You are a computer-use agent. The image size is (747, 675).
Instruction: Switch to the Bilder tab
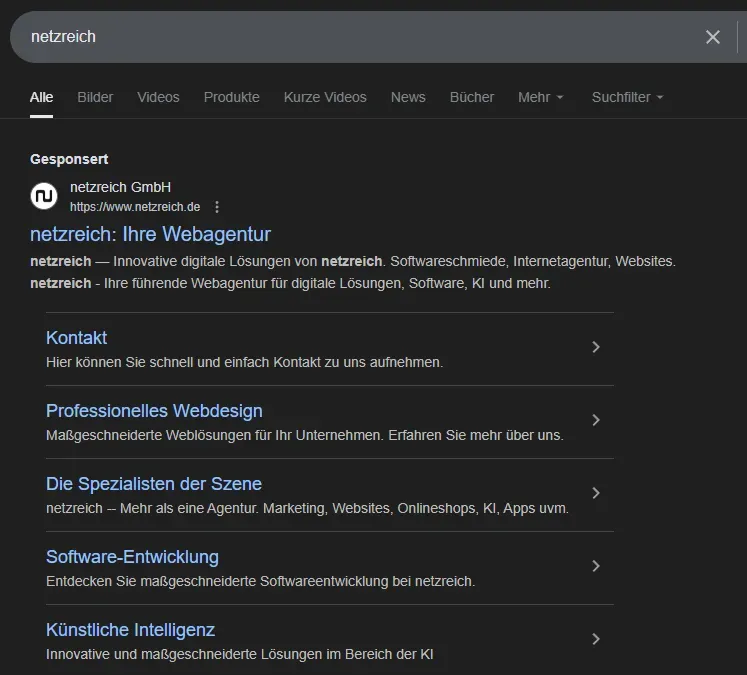pyautogui.click(x=95, y=97)
